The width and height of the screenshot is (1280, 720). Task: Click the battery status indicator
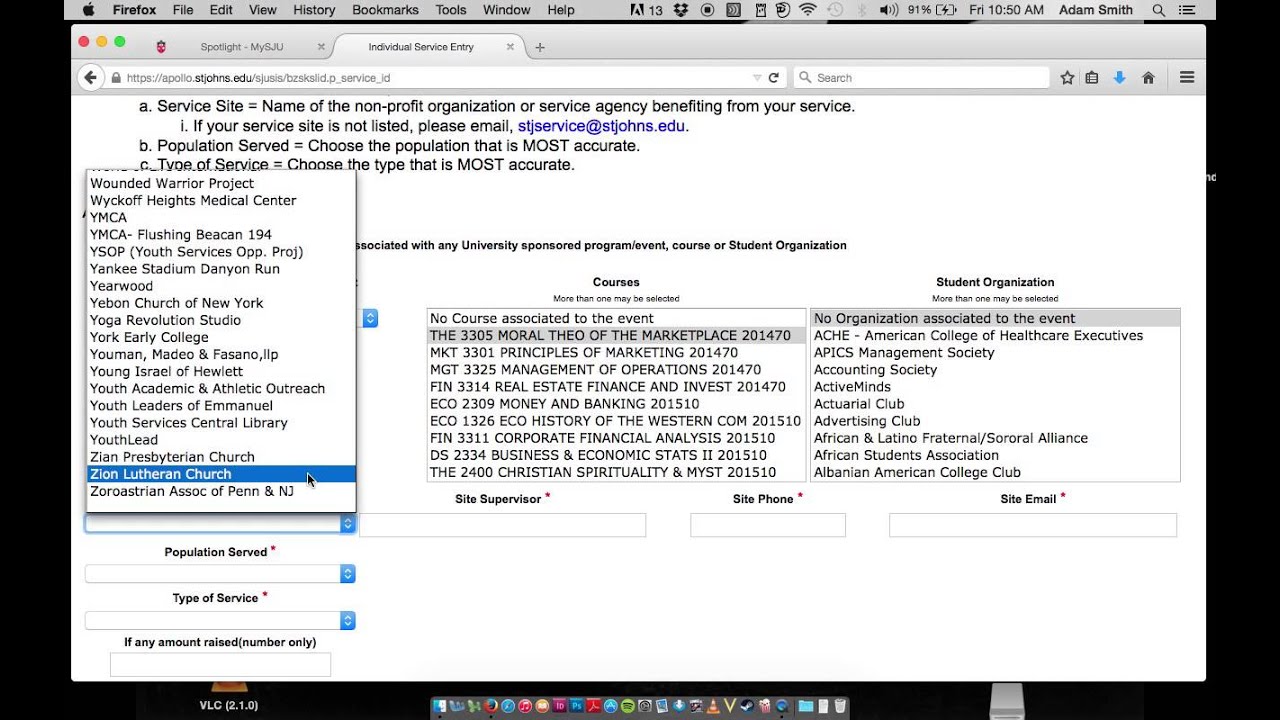tap(931, 10)
